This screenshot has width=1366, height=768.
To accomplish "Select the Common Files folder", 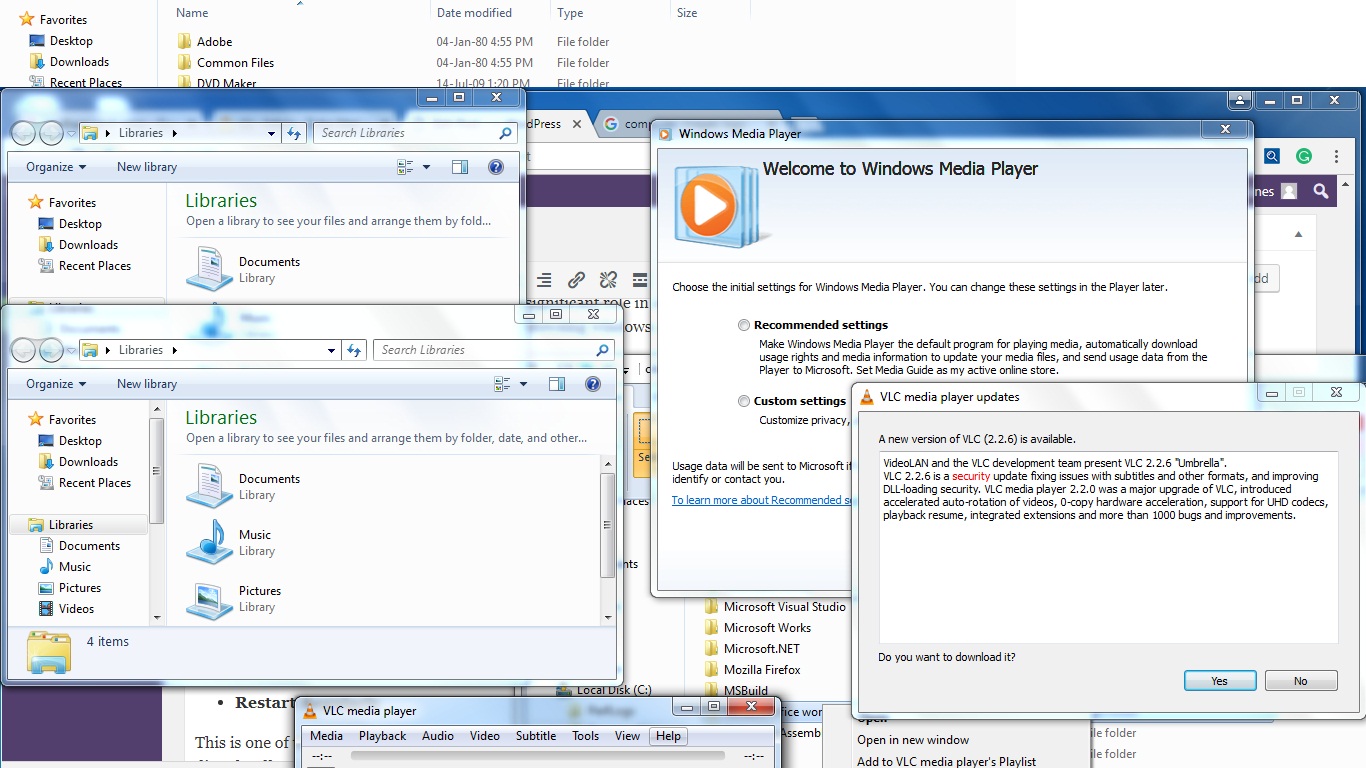I will coord(235,63).
